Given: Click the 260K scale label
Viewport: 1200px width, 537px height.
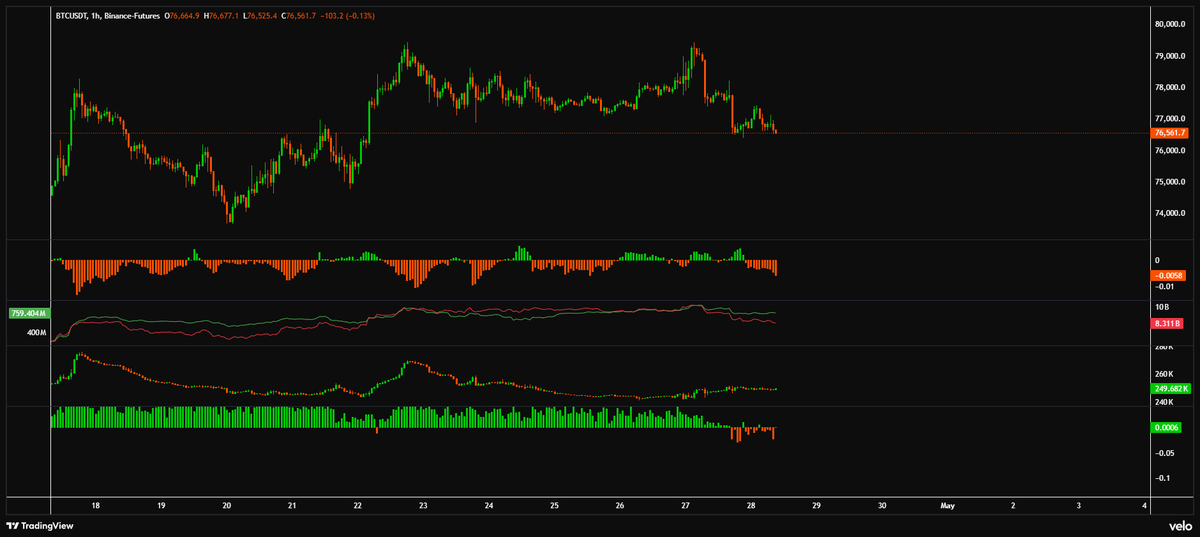Looking at the screenshot, I should [1164, 374].
